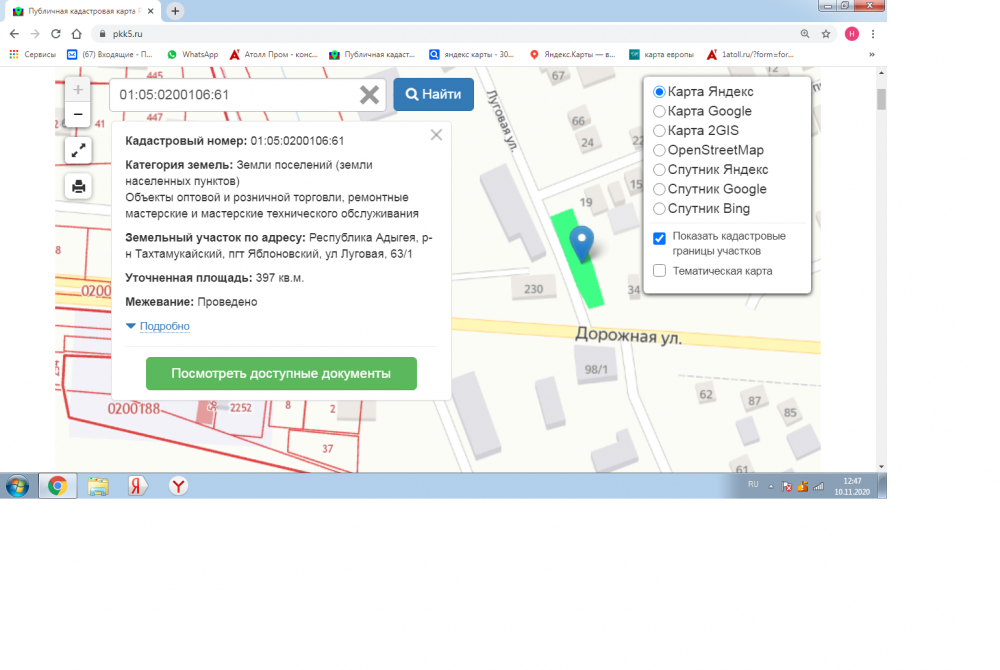Uncheck Показать кадастровые границы участков
Screen dimensions: 1000x670
coord(659,238)
